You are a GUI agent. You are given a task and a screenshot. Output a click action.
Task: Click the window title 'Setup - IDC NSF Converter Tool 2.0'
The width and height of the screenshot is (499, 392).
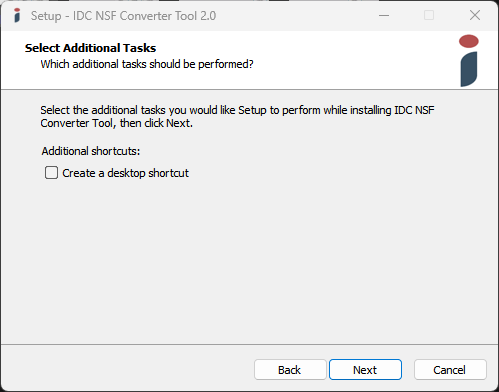tap(123, 16)
